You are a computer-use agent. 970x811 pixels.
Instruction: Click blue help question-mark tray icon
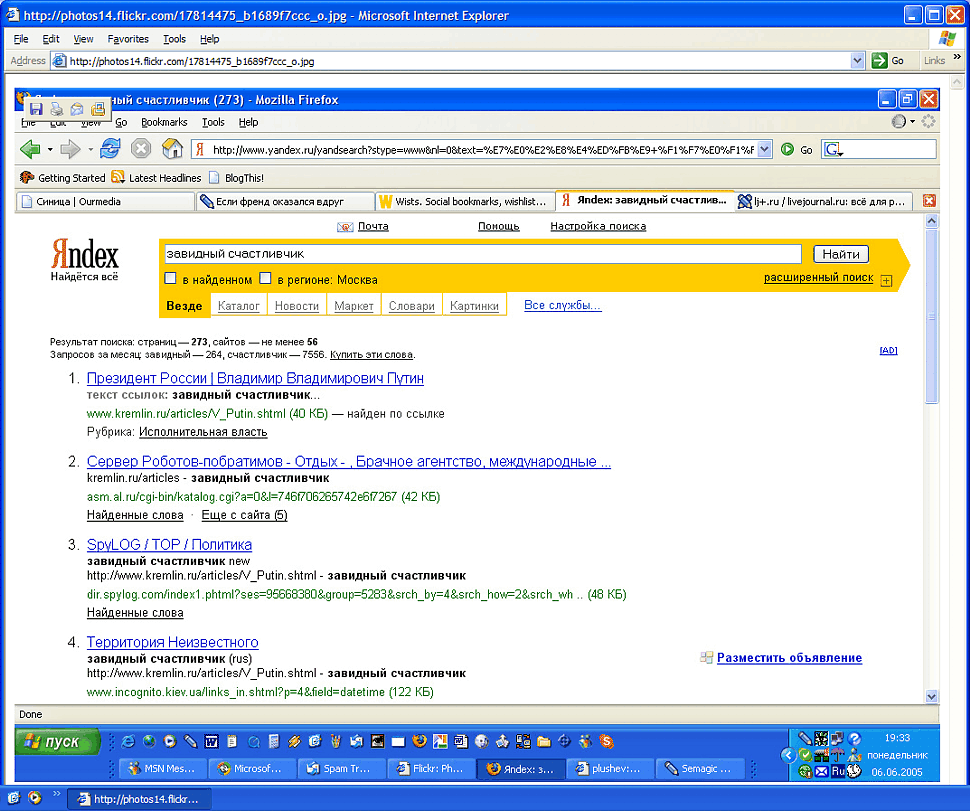click(x=854, y=739)
